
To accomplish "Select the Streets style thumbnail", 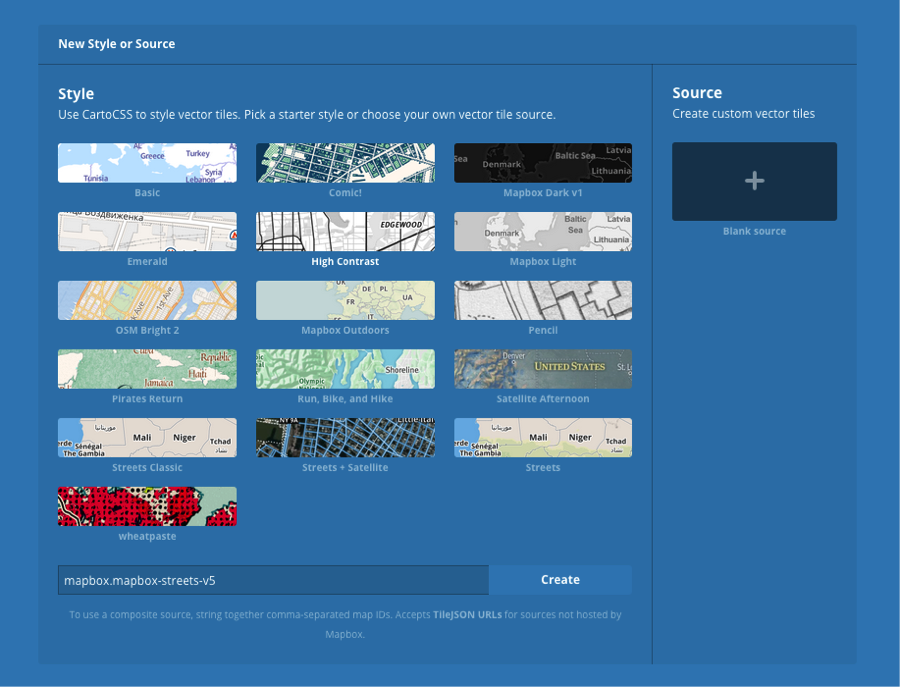I will pyautogui.click(x=543, y=438).
